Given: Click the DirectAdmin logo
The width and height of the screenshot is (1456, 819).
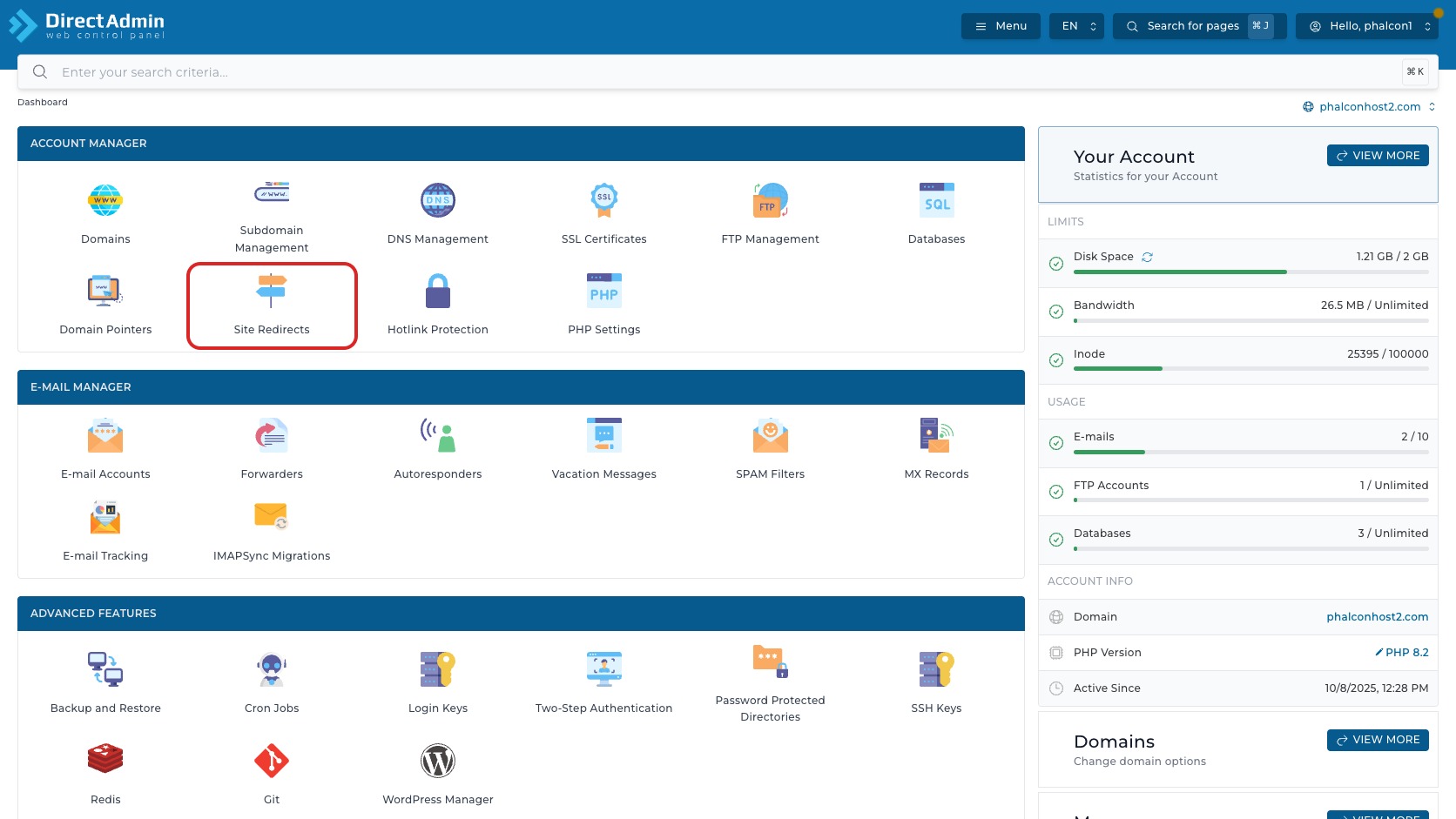Looking at the screenshot, I should tap(86, 26).
